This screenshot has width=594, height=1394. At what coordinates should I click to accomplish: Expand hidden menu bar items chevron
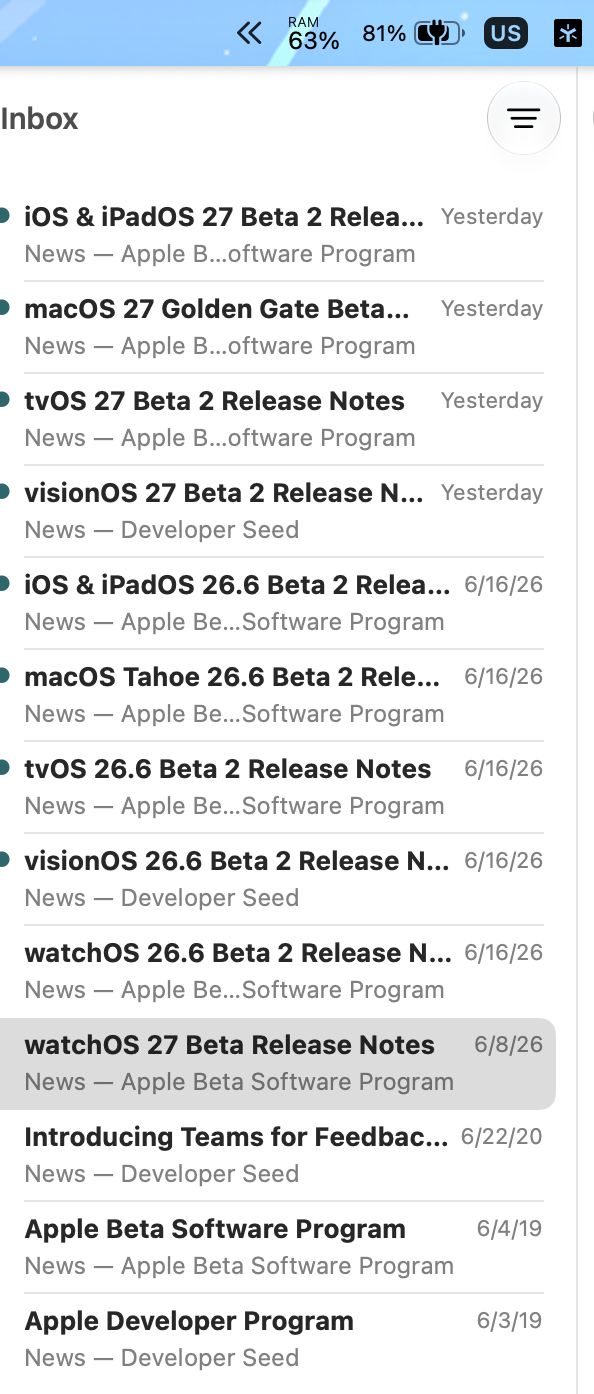click(x=249, y=34)
